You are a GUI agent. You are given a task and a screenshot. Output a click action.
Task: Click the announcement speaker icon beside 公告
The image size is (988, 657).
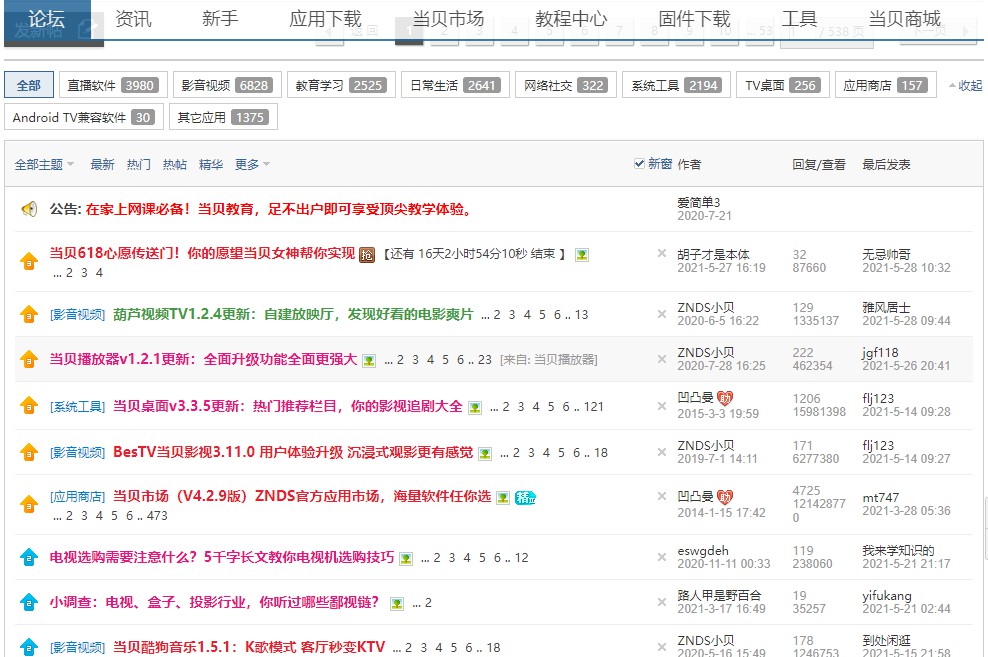[29, 209]
